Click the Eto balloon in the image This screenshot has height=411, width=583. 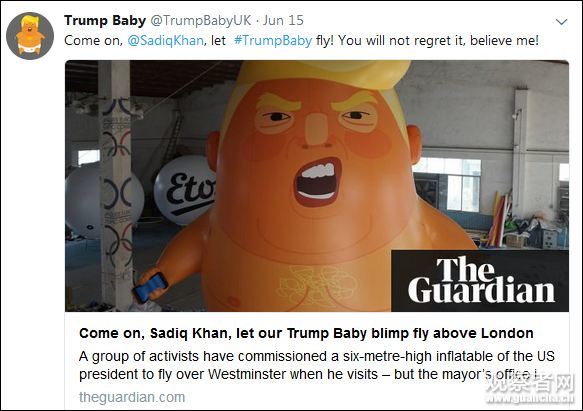pyautogui.click(x=185, y=190)
